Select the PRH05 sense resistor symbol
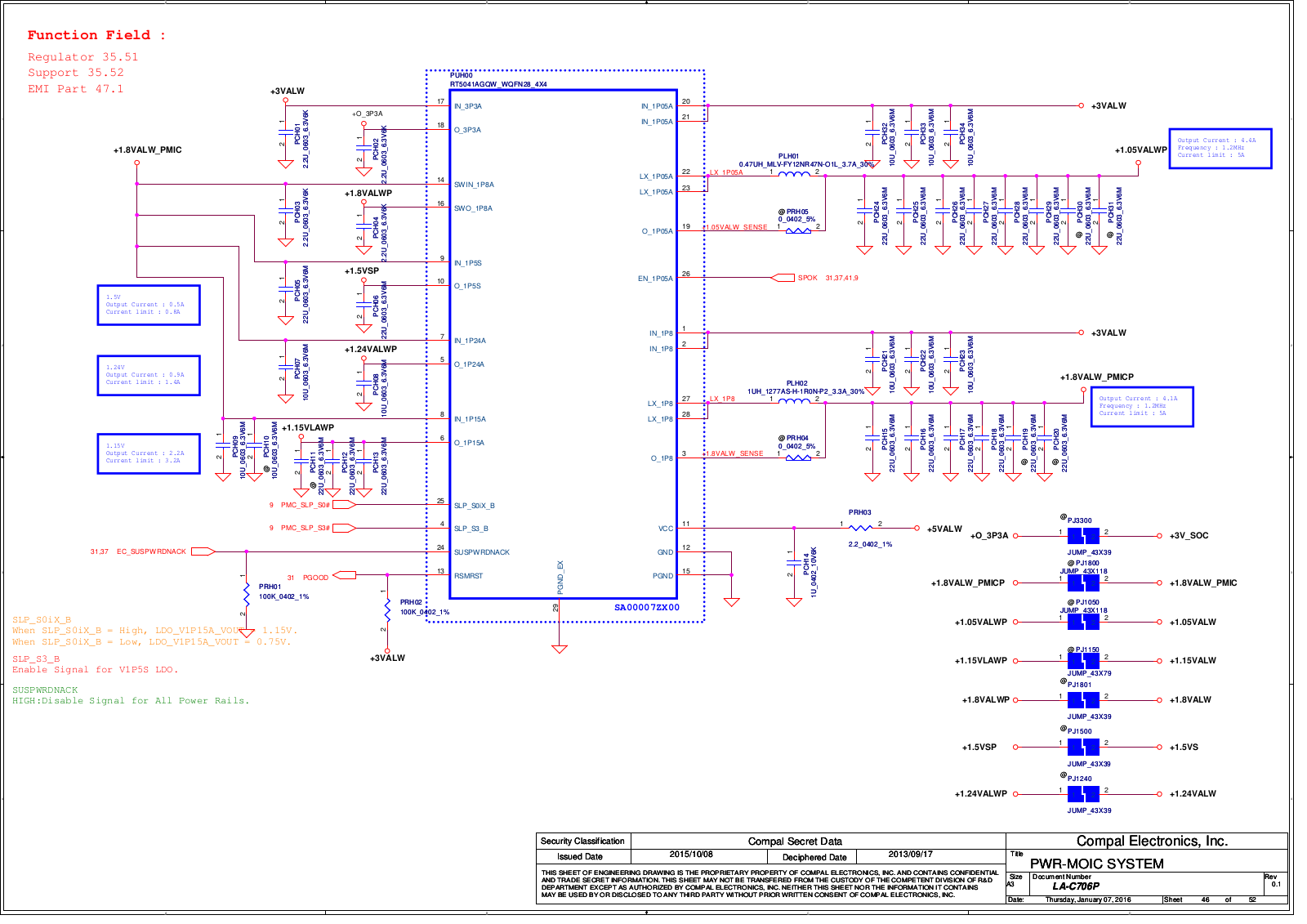 797,230
